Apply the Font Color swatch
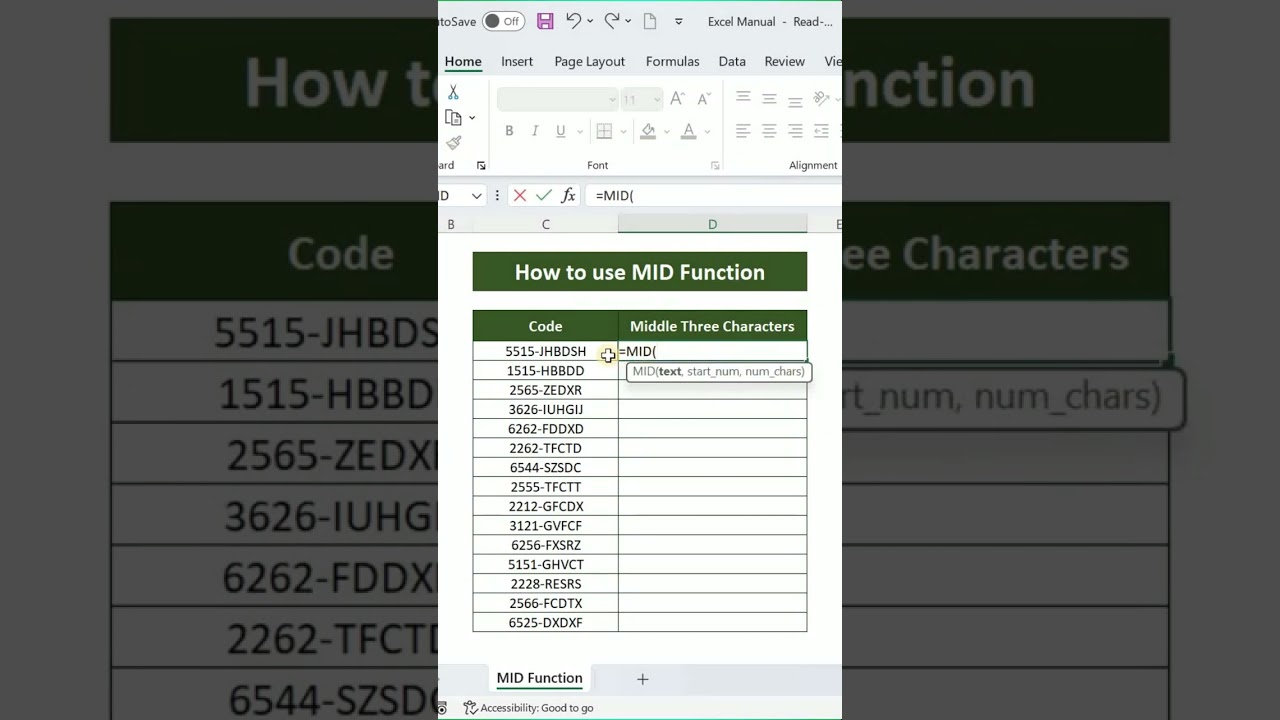This screenshot has width=1280, height=720. click(688, 131)
